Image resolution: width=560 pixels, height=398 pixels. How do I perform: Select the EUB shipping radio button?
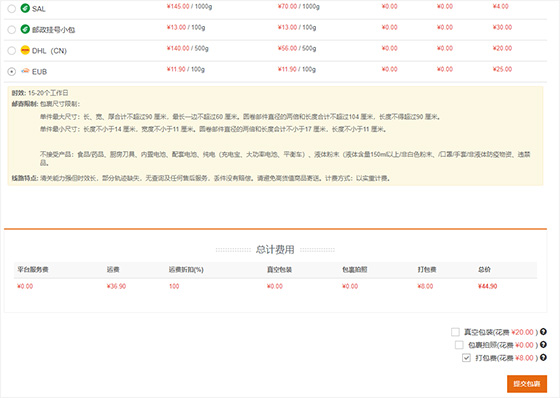[12, 71]
